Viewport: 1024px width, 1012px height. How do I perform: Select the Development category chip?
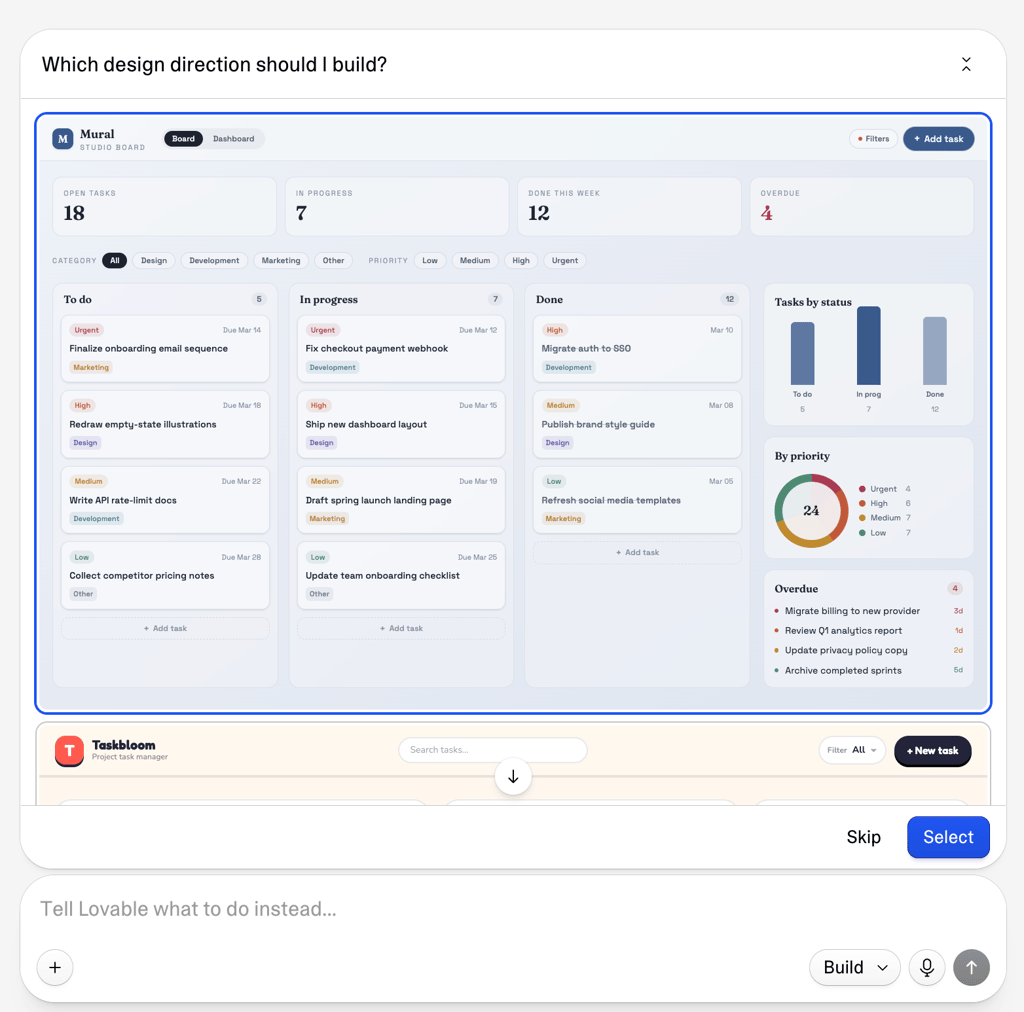coord(214,261)
